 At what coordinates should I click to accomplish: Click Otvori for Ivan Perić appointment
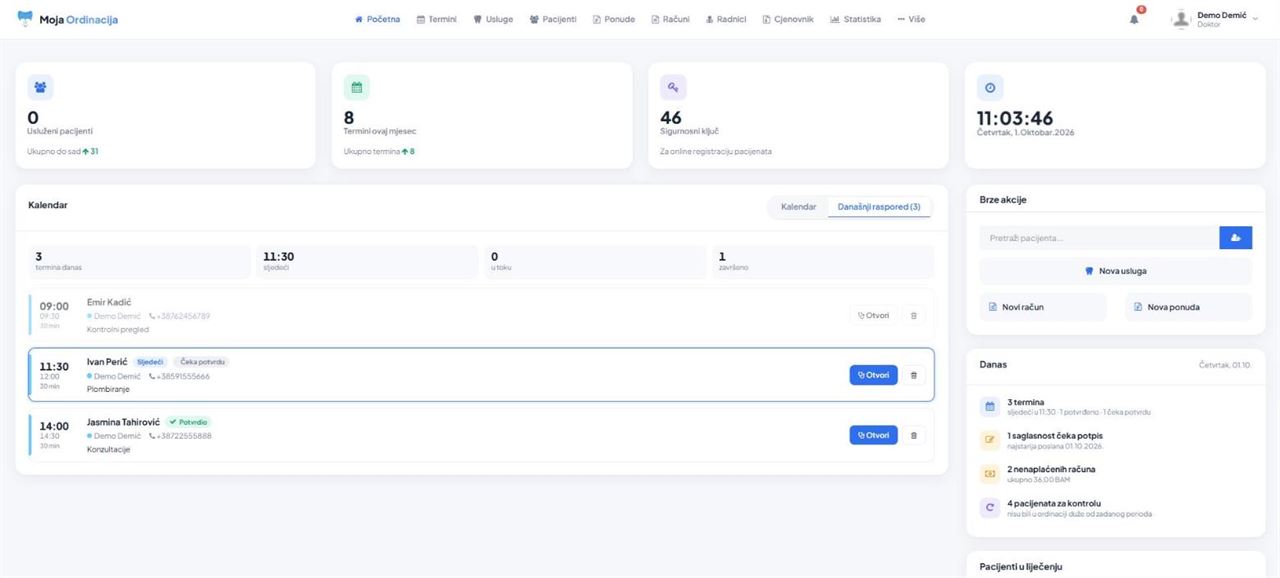coord(873,375)
